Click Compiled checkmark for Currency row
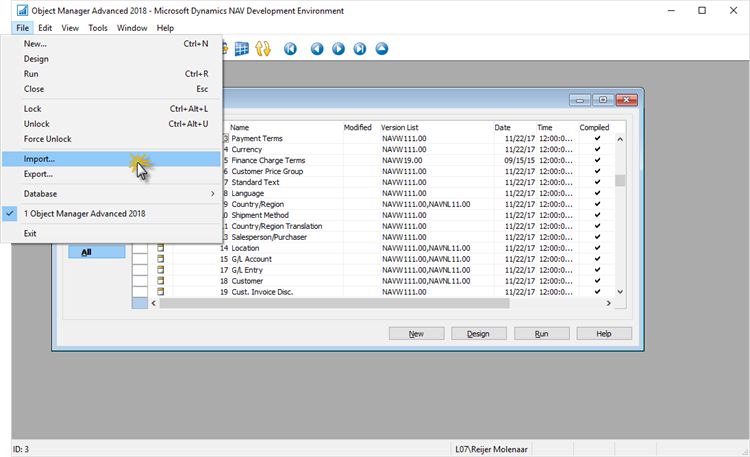Viewport: 750px width, 457px height. coord(597,149)
